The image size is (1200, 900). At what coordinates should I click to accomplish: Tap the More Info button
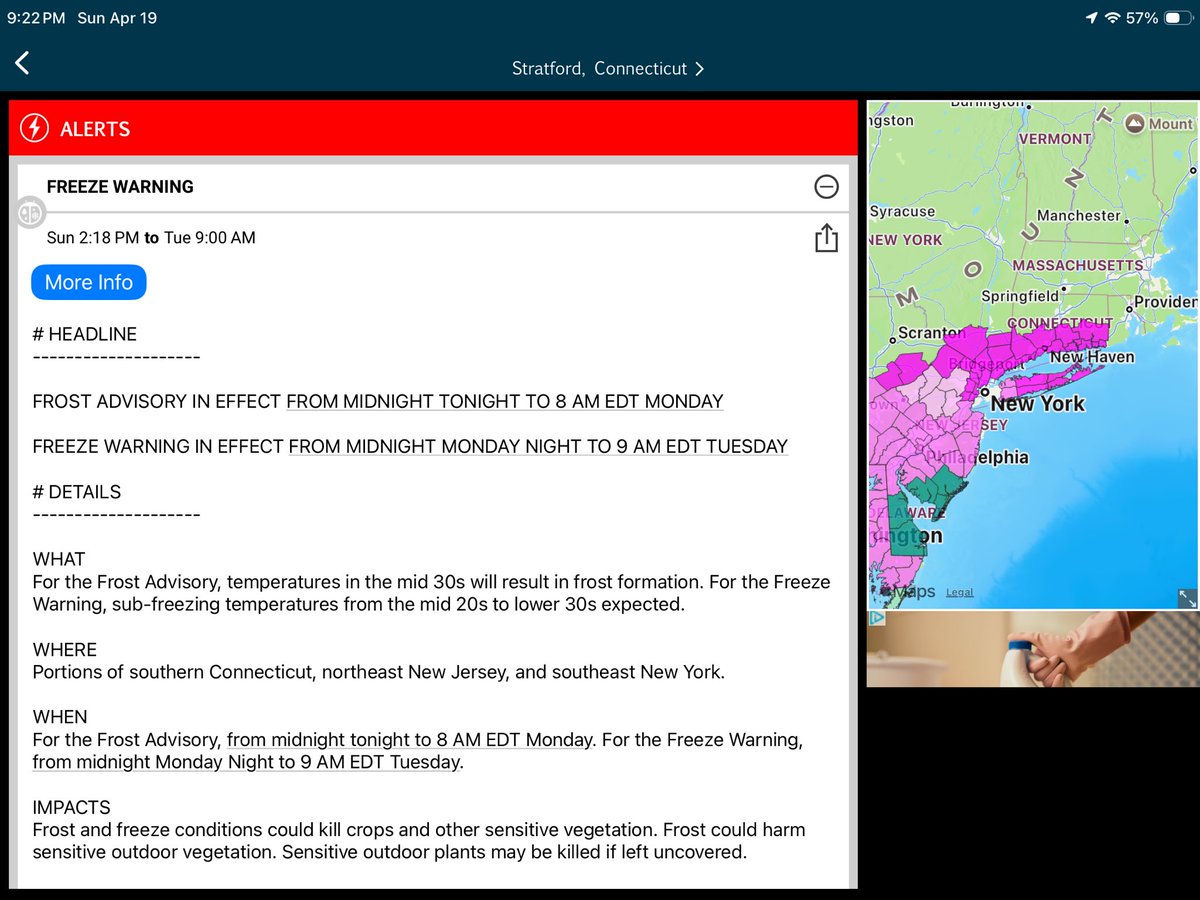[x=89, y=282]
